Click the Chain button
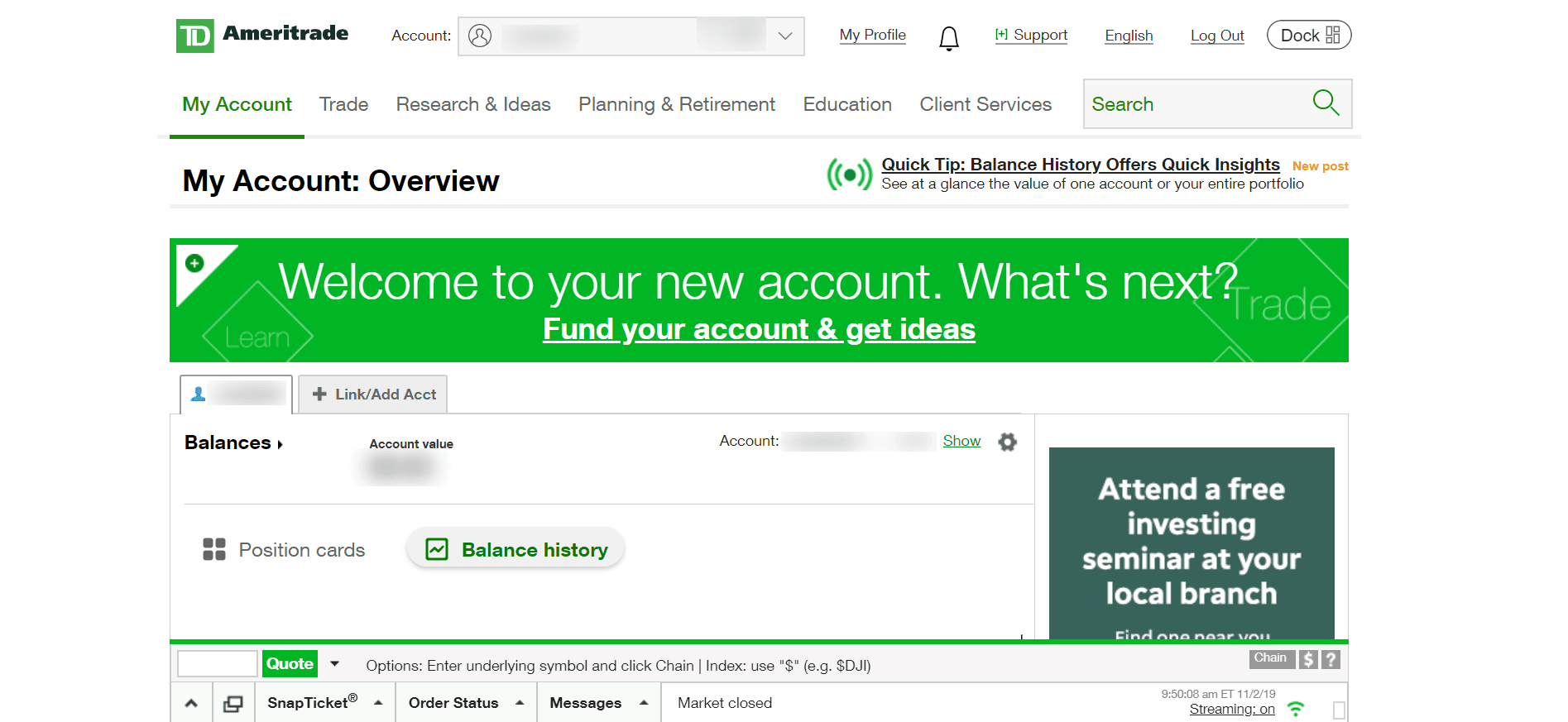The width and height of the screenshot is (1568, 722). point(1271,658)
